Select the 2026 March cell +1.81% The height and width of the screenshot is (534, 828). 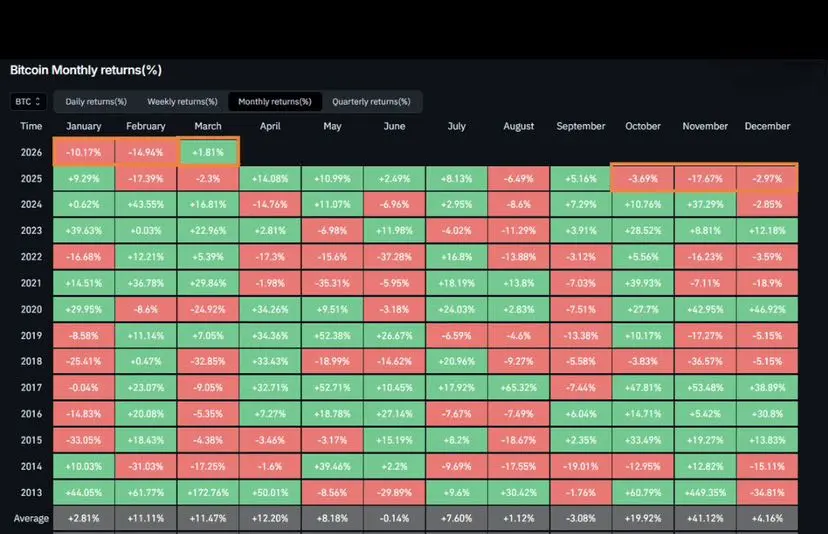pos(208,152)
